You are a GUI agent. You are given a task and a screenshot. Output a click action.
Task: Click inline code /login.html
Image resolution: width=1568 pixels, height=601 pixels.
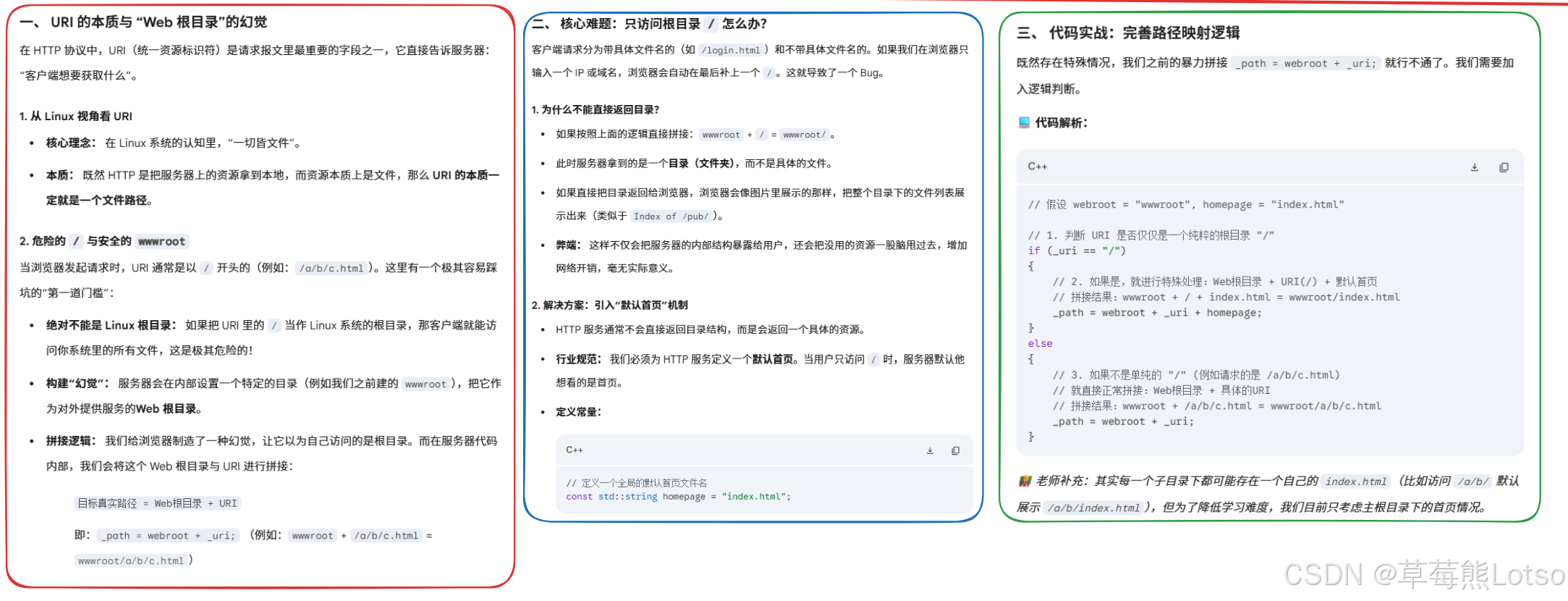[730, 50]
